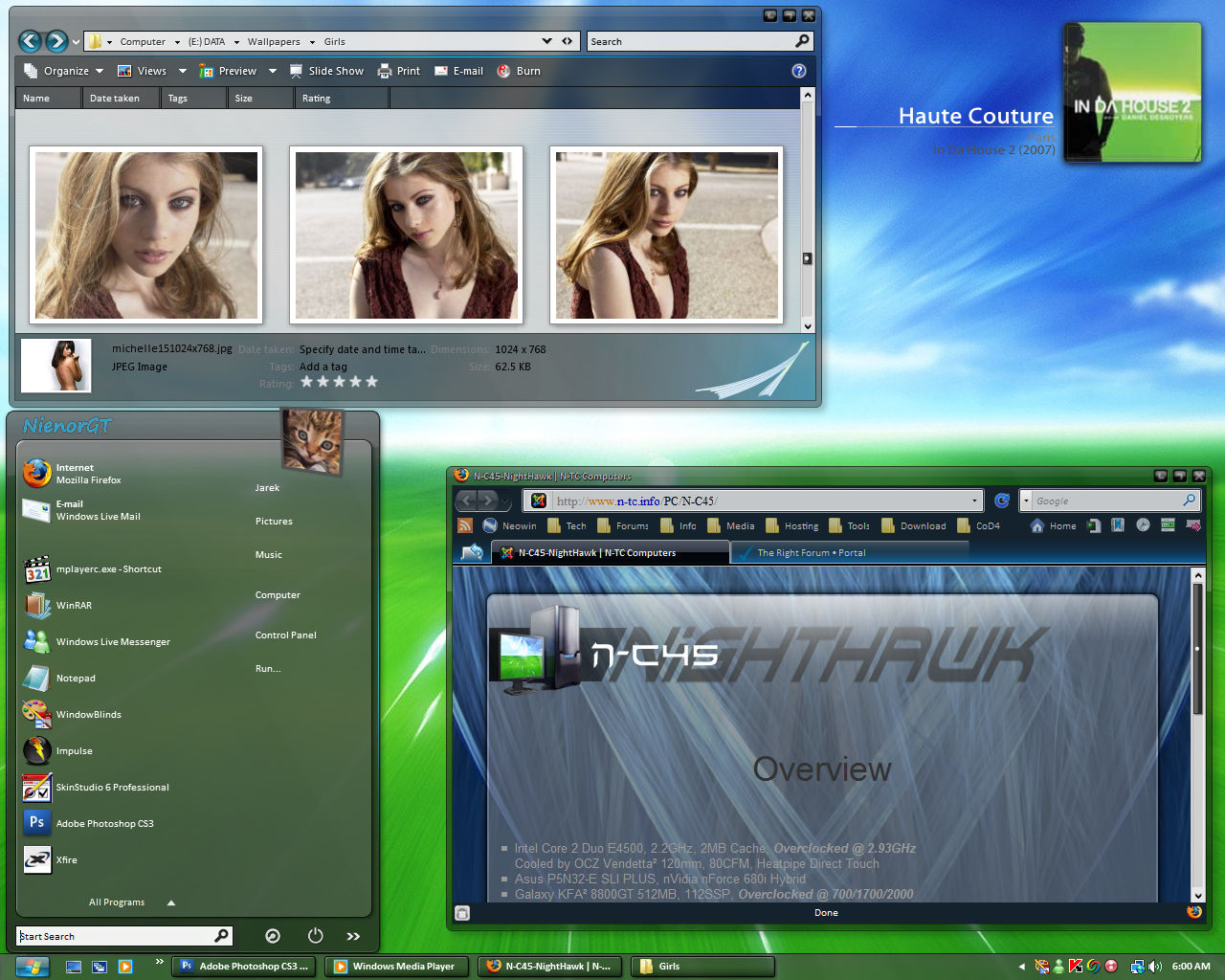Screen dimensions: 1225x980
Task: Click the Explorer search magnifier icon
Action: [x=802, y=41]
